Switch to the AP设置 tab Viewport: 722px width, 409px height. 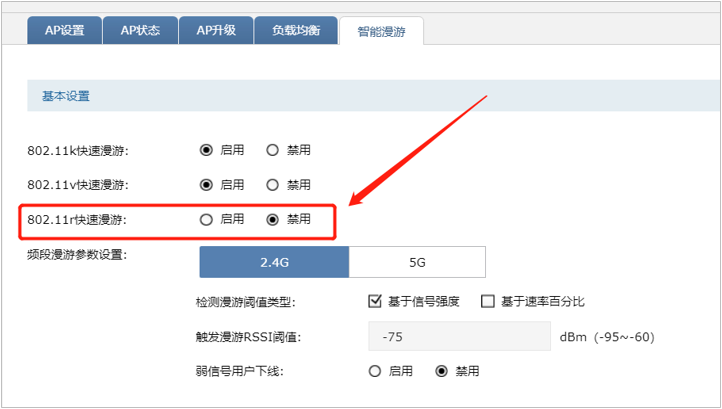click(x=64, y=30)
